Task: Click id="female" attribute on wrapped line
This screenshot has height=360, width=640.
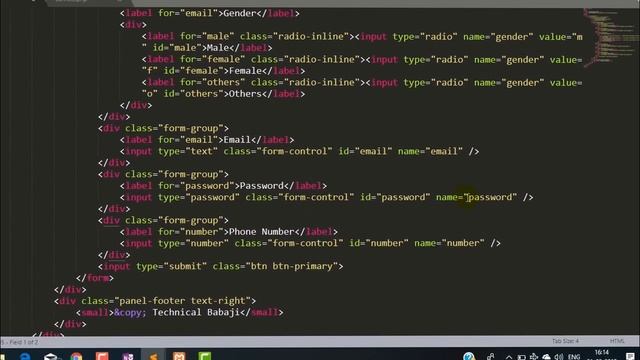Action: (x=193, y=71)
